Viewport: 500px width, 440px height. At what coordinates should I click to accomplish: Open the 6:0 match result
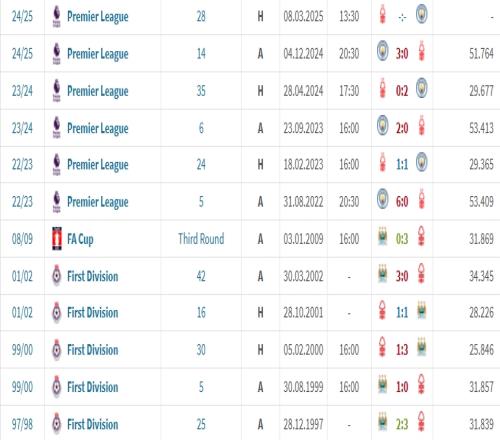[402, 202]
